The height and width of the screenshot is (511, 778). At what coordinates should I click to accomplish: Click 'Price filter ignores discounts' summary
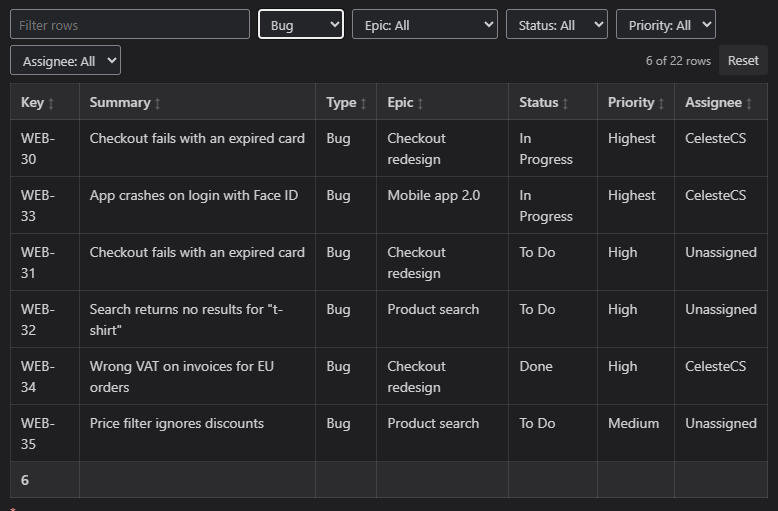point(177,424)
